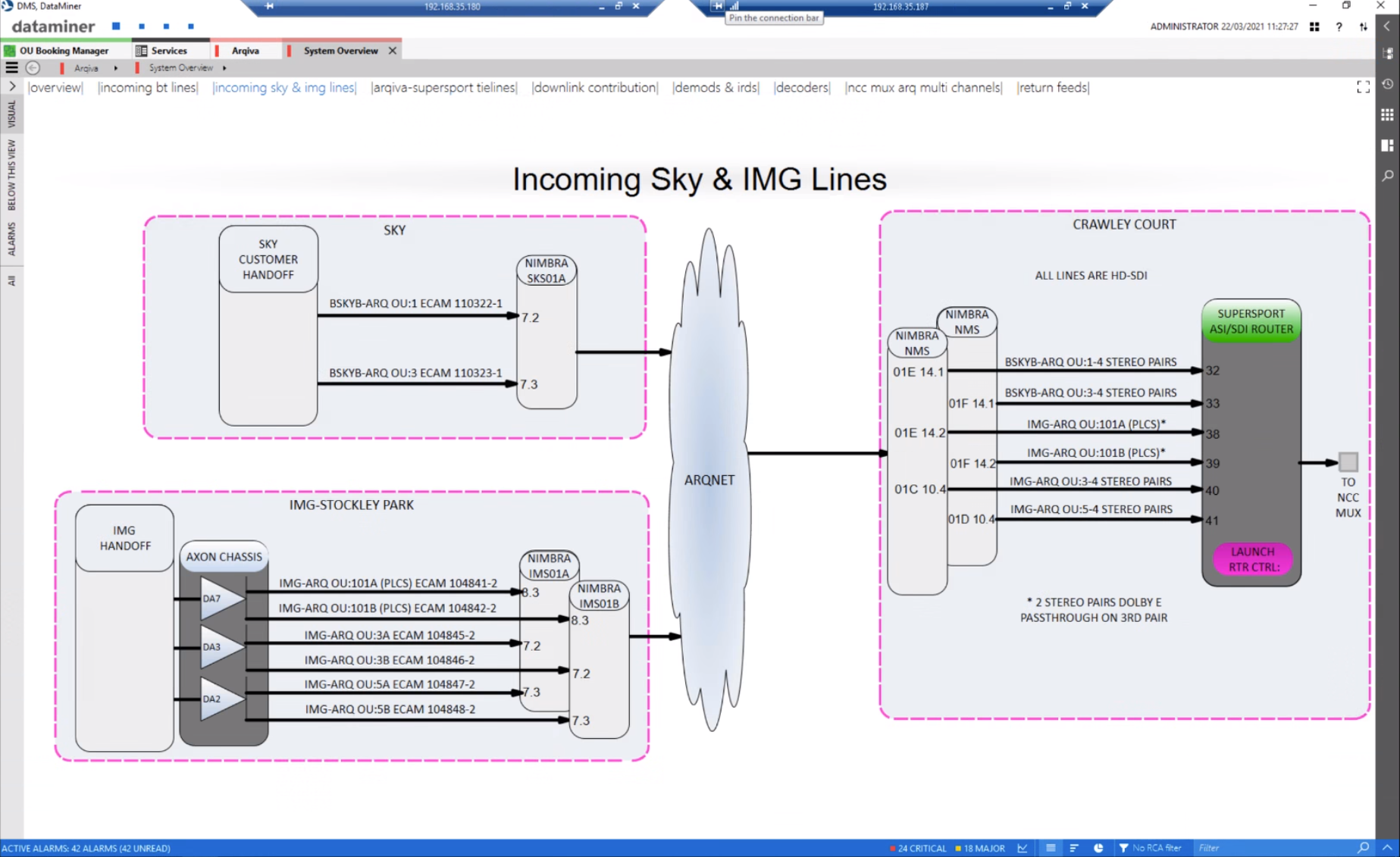Image resolution: width=1400 pixels, height=857 pixels.
Task: Toggle full screen view icon
Action: [x=1363, y=87]
